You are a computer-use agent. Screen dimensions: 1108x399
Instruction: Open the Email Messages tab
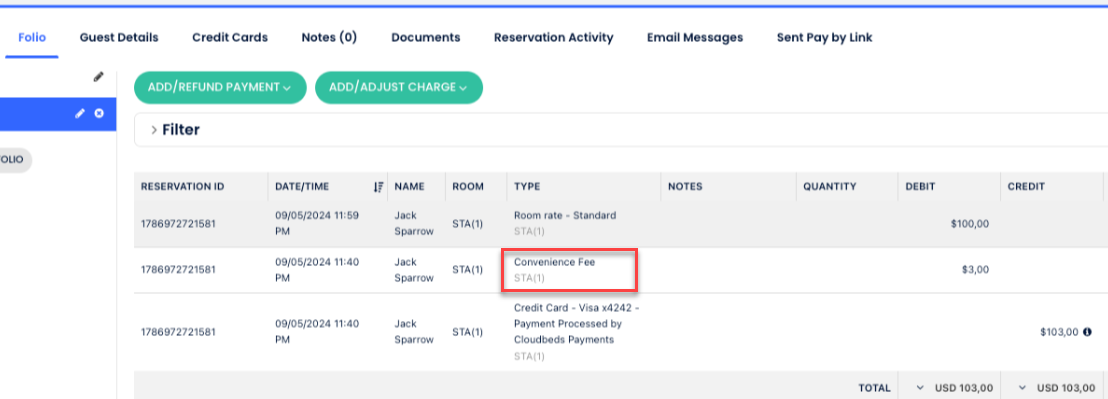tap(695, 37)
